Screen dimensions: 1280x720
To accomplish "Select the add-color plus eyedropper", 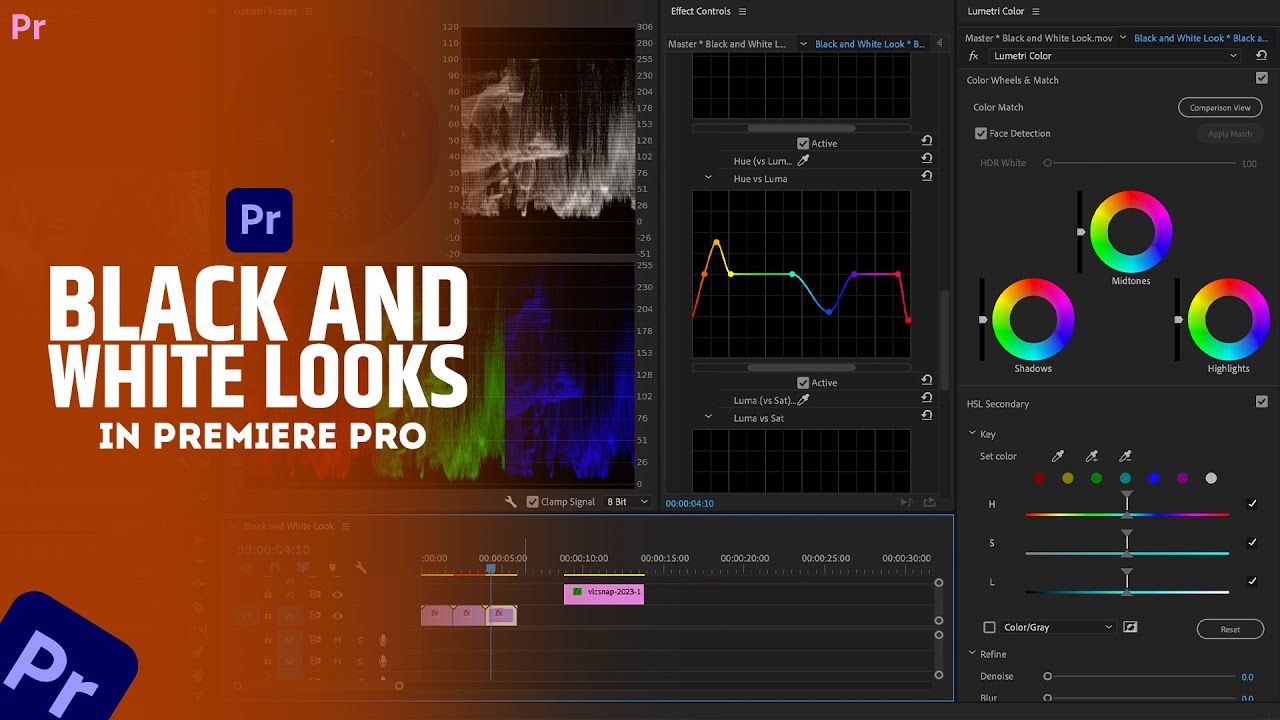I will click(x=1092, y=456).
